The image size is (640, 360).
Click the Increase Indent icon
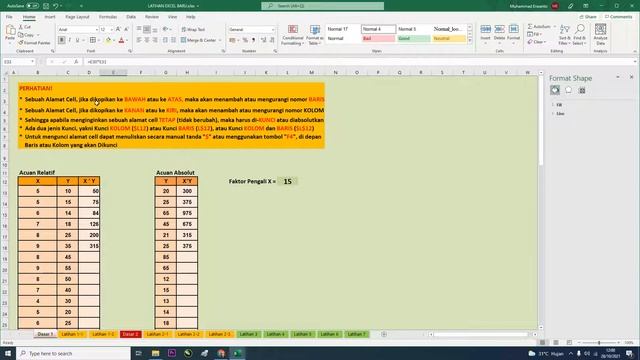(x=173, y=40)
